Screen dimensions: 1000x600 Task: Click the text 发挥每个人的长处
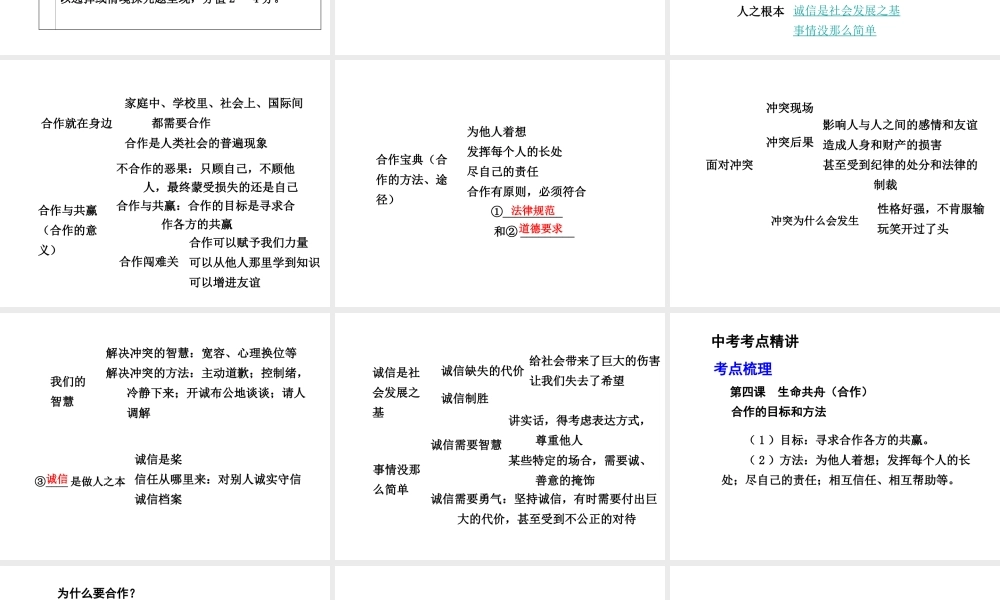coord(514,152)
